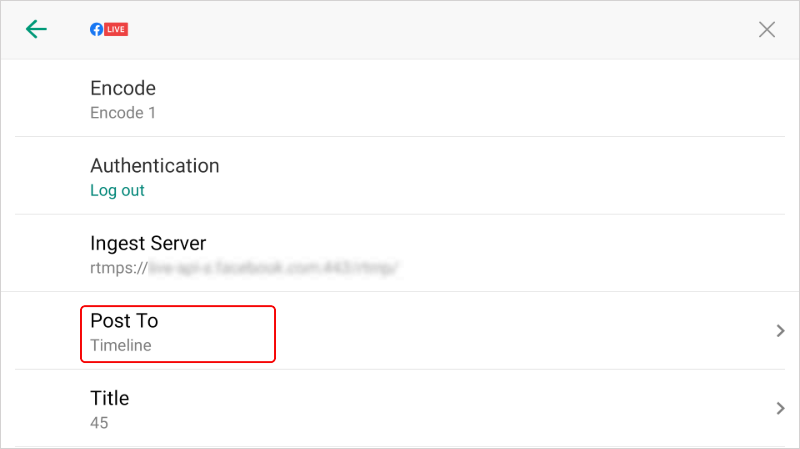Select the Authentication heading
This screenshot has width=800, height=449.
154,165
